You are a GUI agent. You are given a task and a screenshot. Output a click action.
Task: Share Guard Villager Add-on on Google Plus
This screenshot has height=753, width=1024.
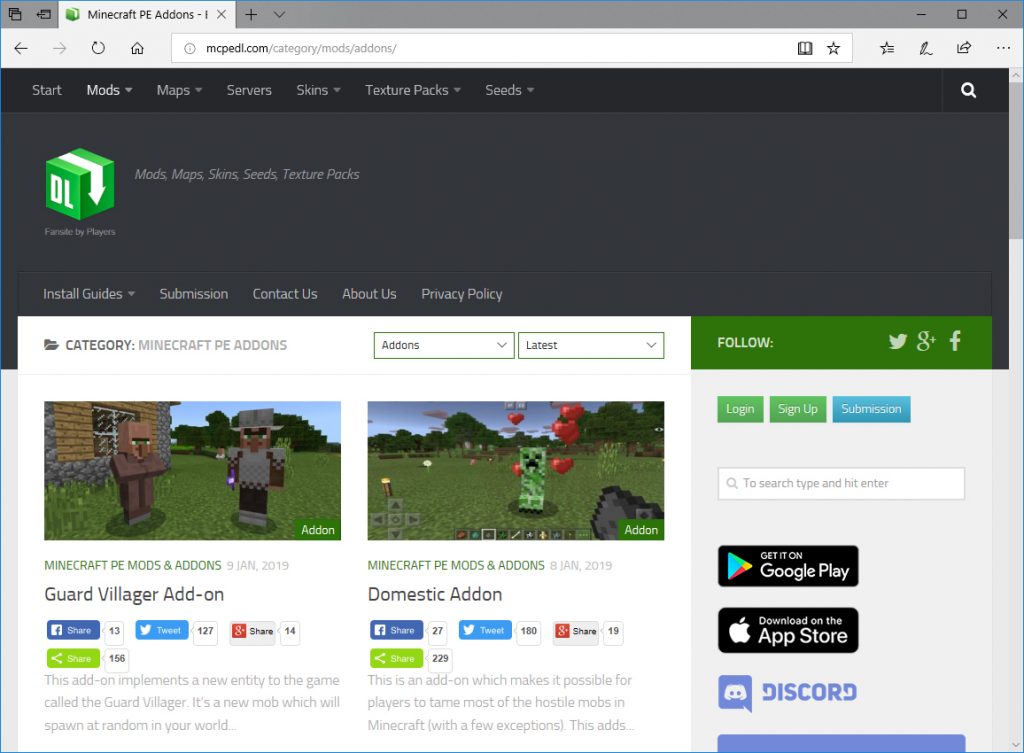253,631
